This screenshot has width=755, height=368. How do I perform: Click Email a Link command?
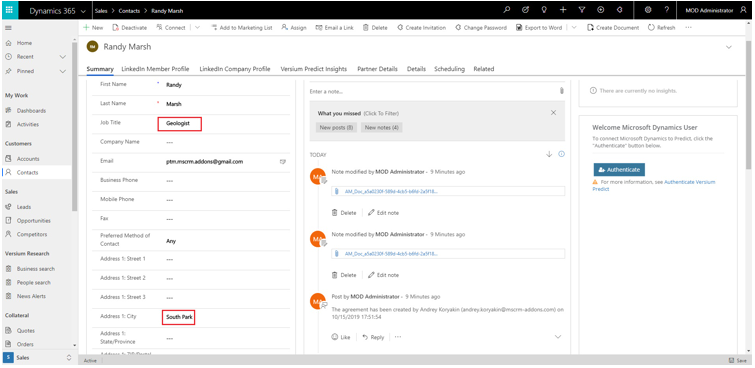pyautogui.click(x=335, y=28)
